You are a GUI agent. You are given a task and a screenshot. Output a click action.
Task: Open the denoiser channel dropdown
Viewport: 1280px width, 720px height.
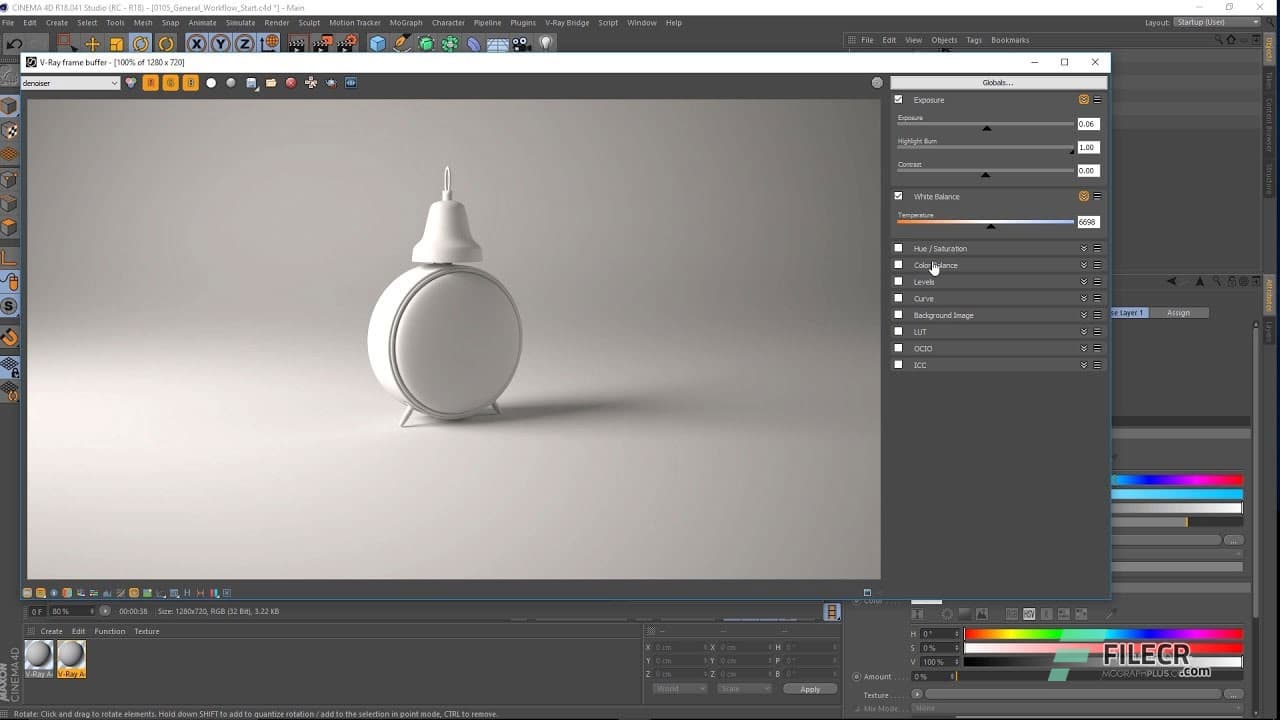pyautogui.click(x=113, y=83)
